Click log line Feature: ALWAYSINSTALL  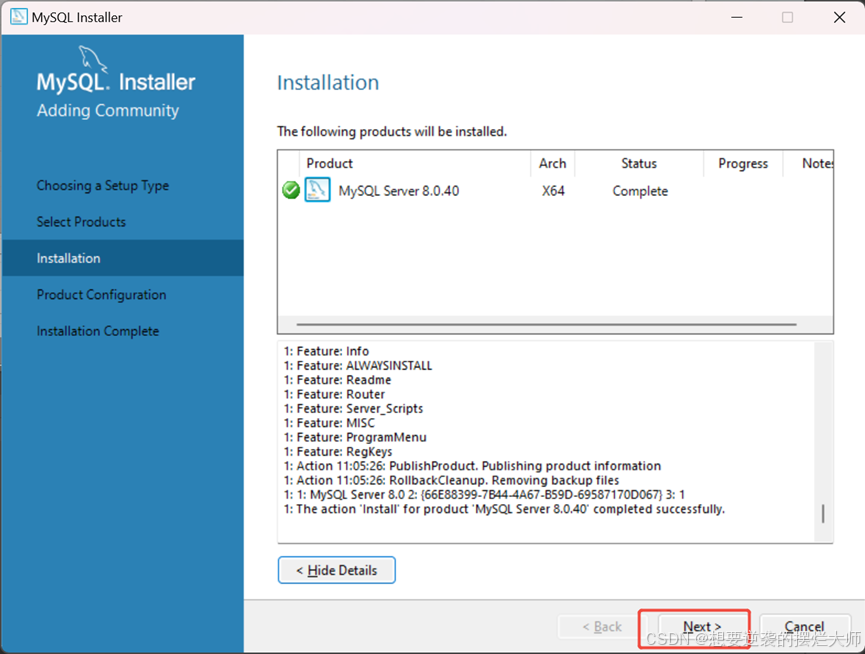[x=357, y=365]
